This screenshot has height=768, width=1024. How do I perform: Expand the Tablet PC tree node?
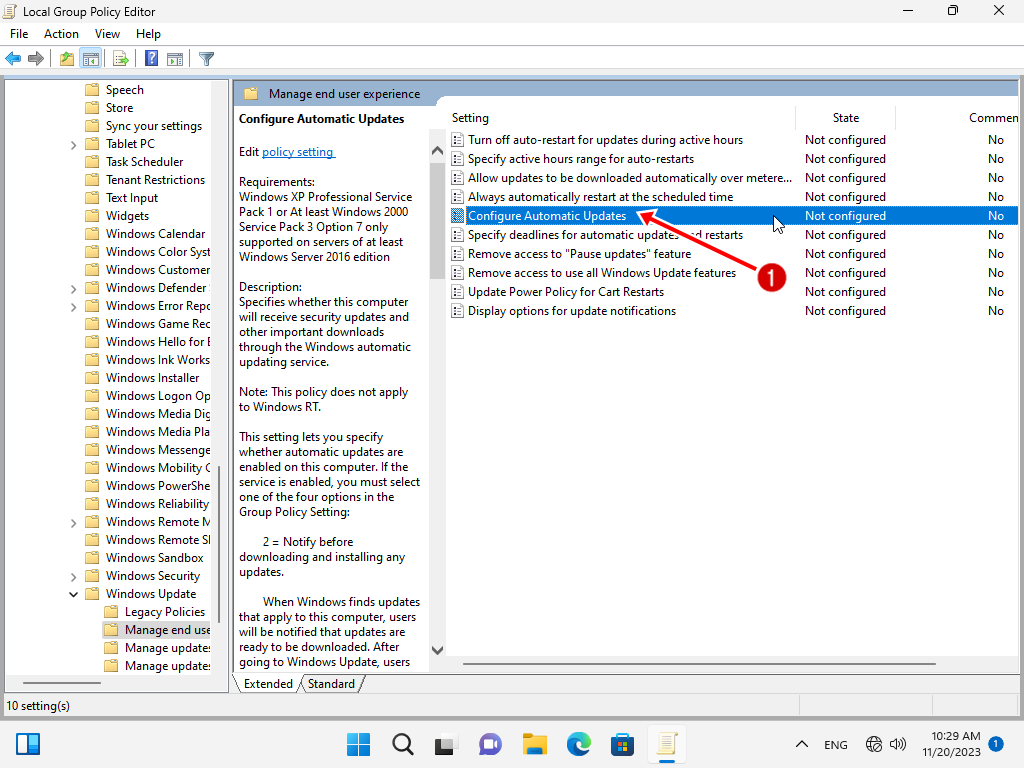(74, 144)
